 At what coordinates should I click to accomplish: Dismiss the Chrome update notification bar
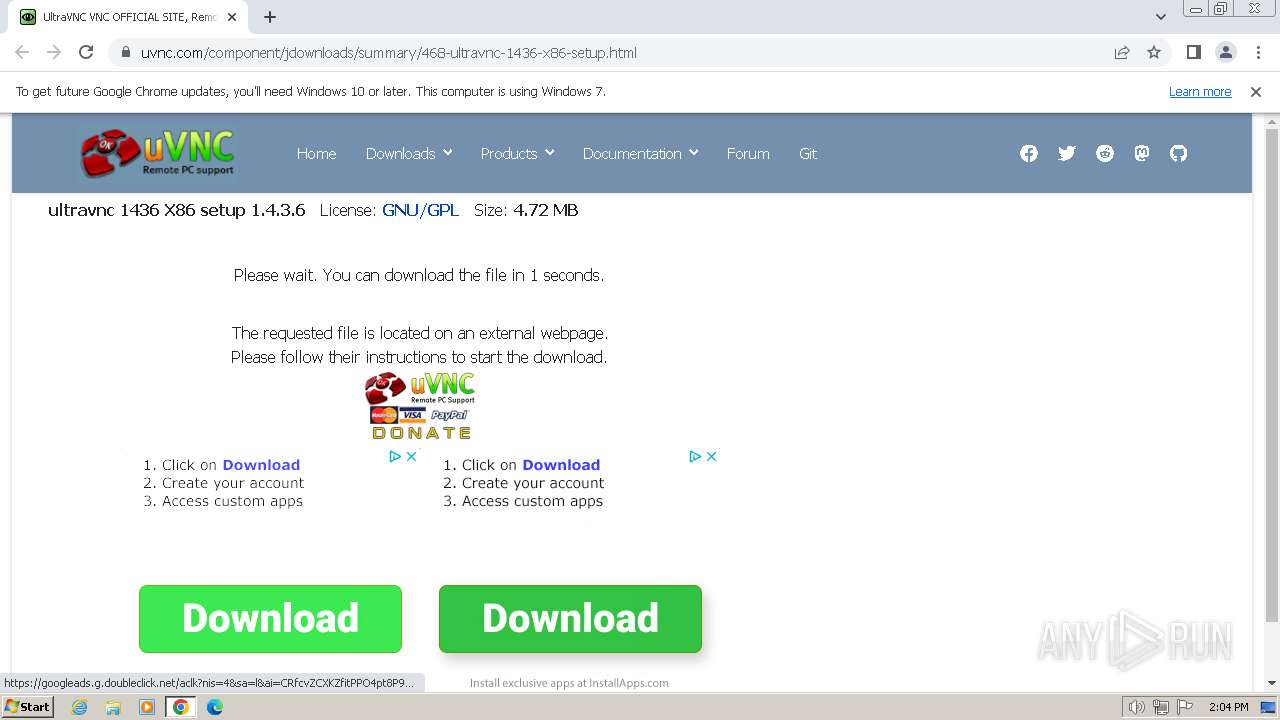pyautogui.click(x=1256, y=91)
